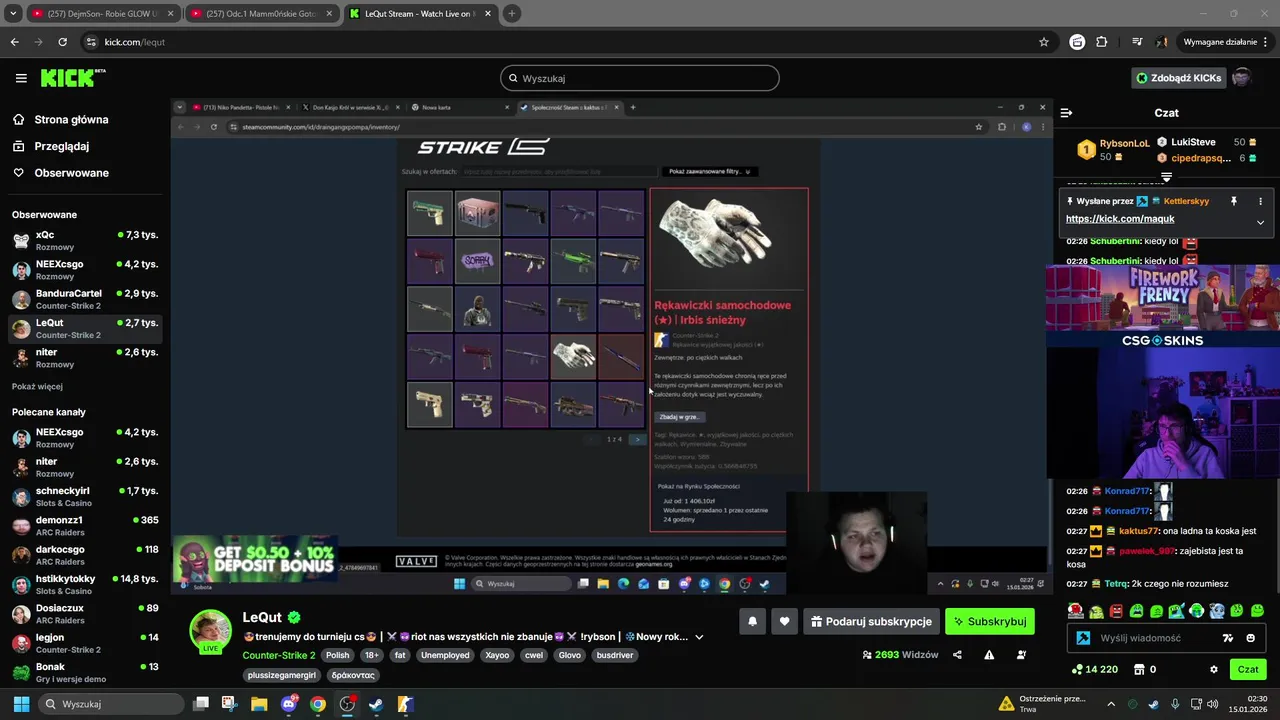Open the 7TV emote picker icon
Screen dimensions: 1280x720
click(1228, 638)
